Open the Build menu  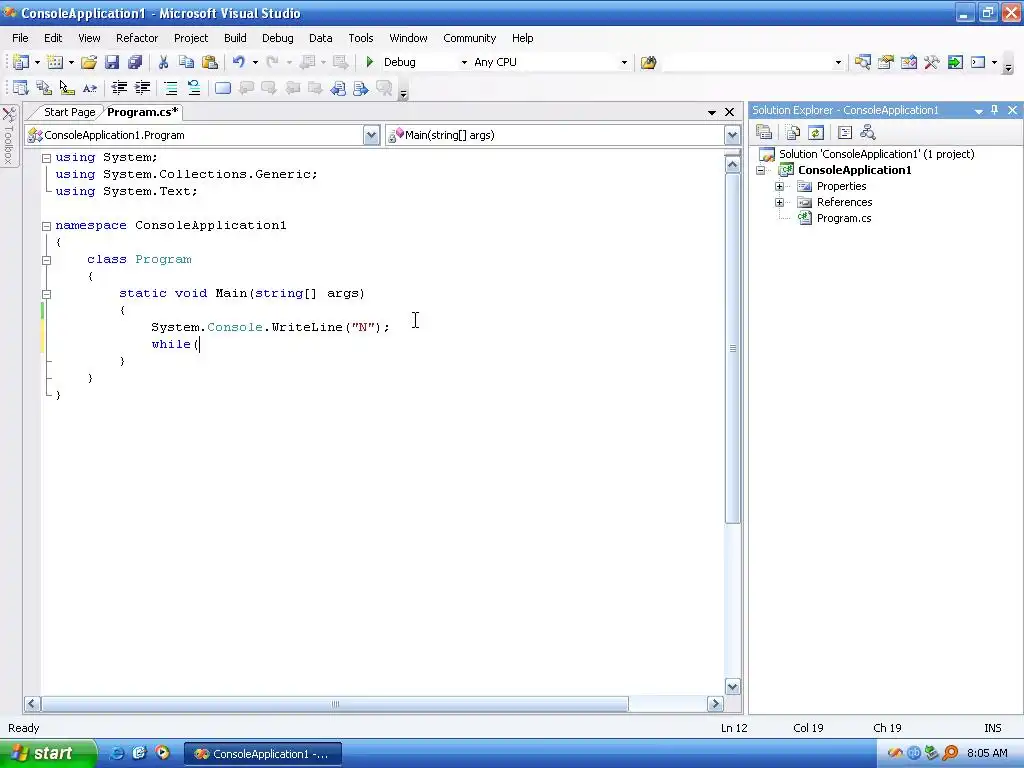pyautogui.click(x=235, y=38)
